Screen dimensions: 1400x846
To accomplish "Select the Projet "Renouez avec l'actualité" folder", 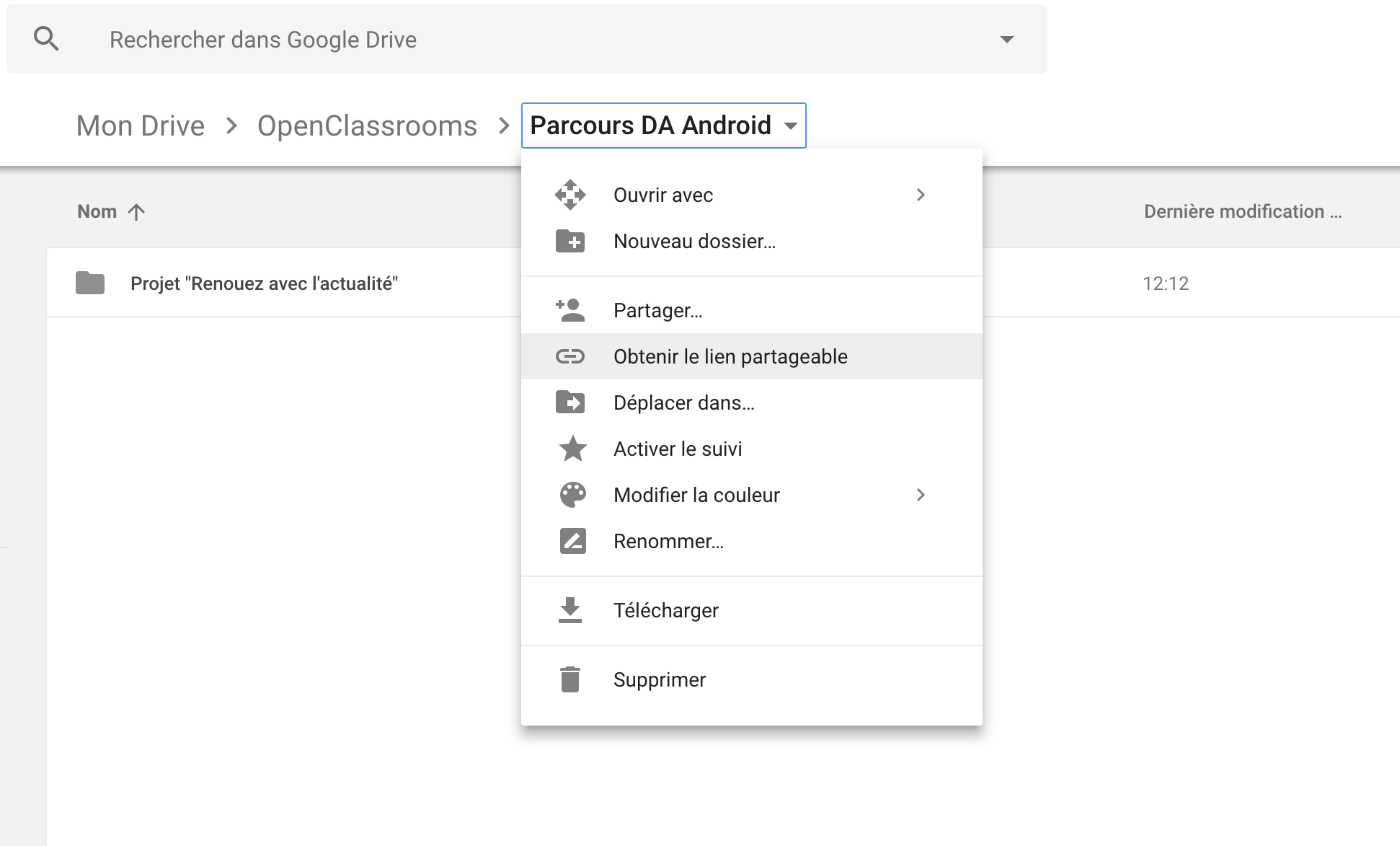I will 264,283.
